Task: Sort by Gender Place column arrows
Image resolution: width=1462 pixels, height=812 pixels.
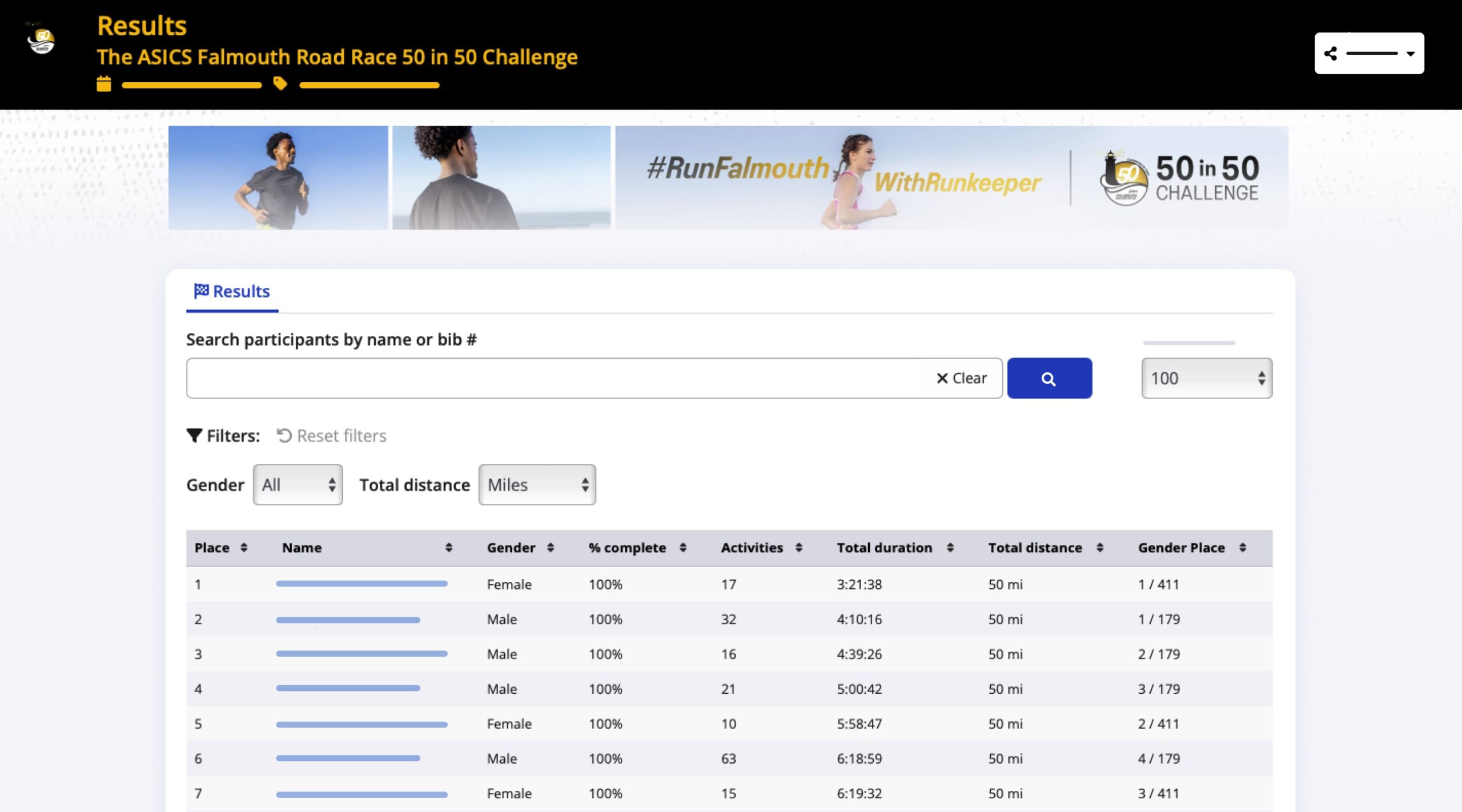Action: (x=1243, y=548)
